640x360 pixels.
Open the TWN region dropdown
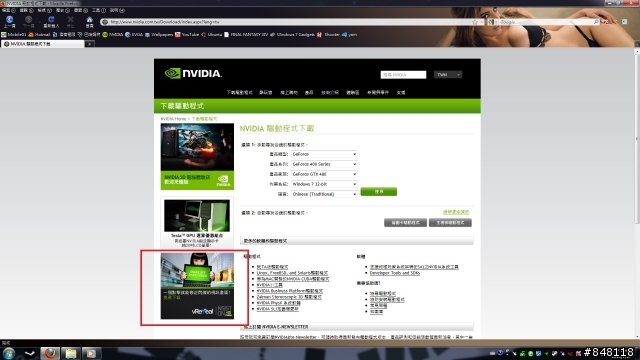448,75
